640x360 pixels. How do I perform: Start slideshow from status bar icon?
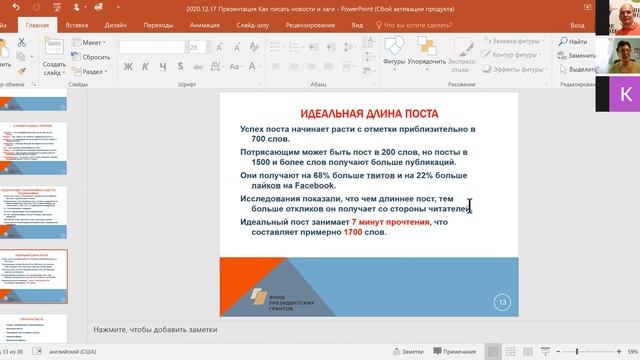pos(545,351)
